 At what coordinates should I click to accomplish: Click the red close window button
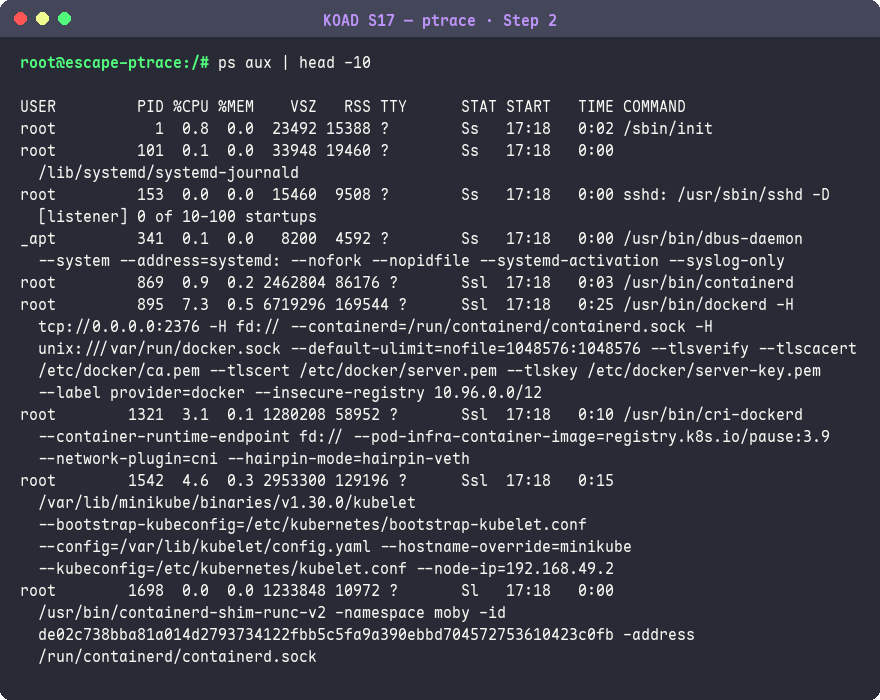coord(21,19)
